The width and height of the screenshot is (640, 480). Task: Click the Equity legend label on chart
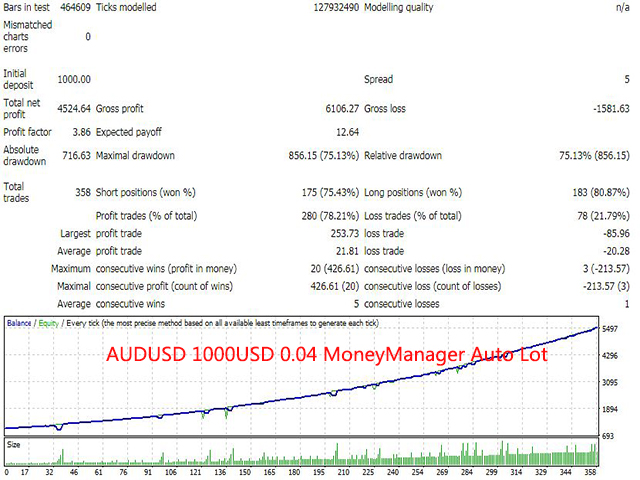[49, 323]
